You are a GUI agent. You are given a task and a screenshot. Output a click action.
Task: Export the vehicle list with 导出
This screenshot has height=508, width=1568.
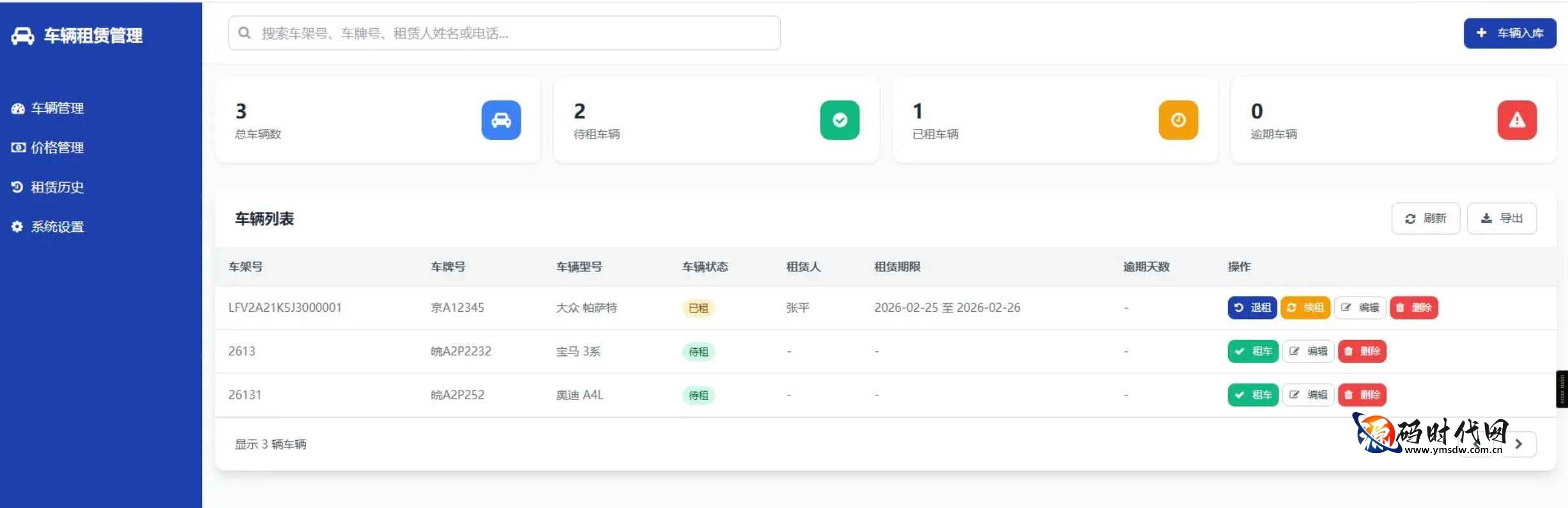1502,219
